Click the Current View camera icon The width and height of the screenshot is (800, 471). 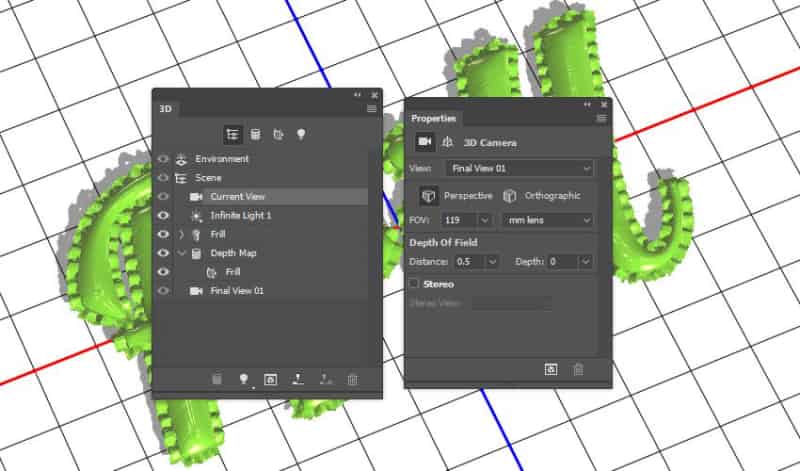[x=196, y=196]
